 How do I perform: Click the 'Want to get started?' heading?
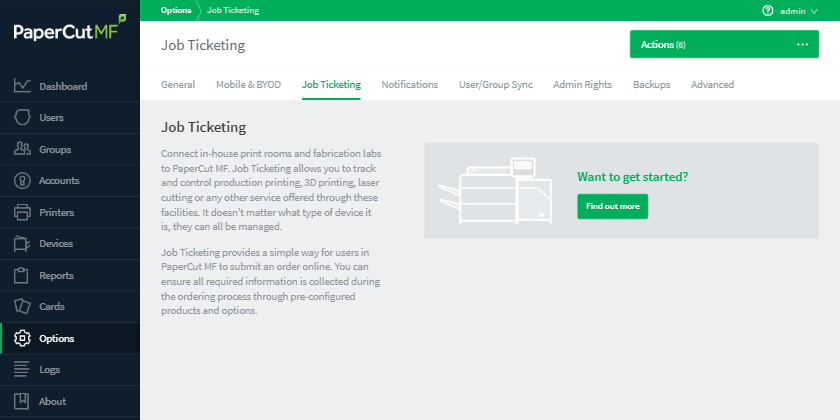point(633,177)
